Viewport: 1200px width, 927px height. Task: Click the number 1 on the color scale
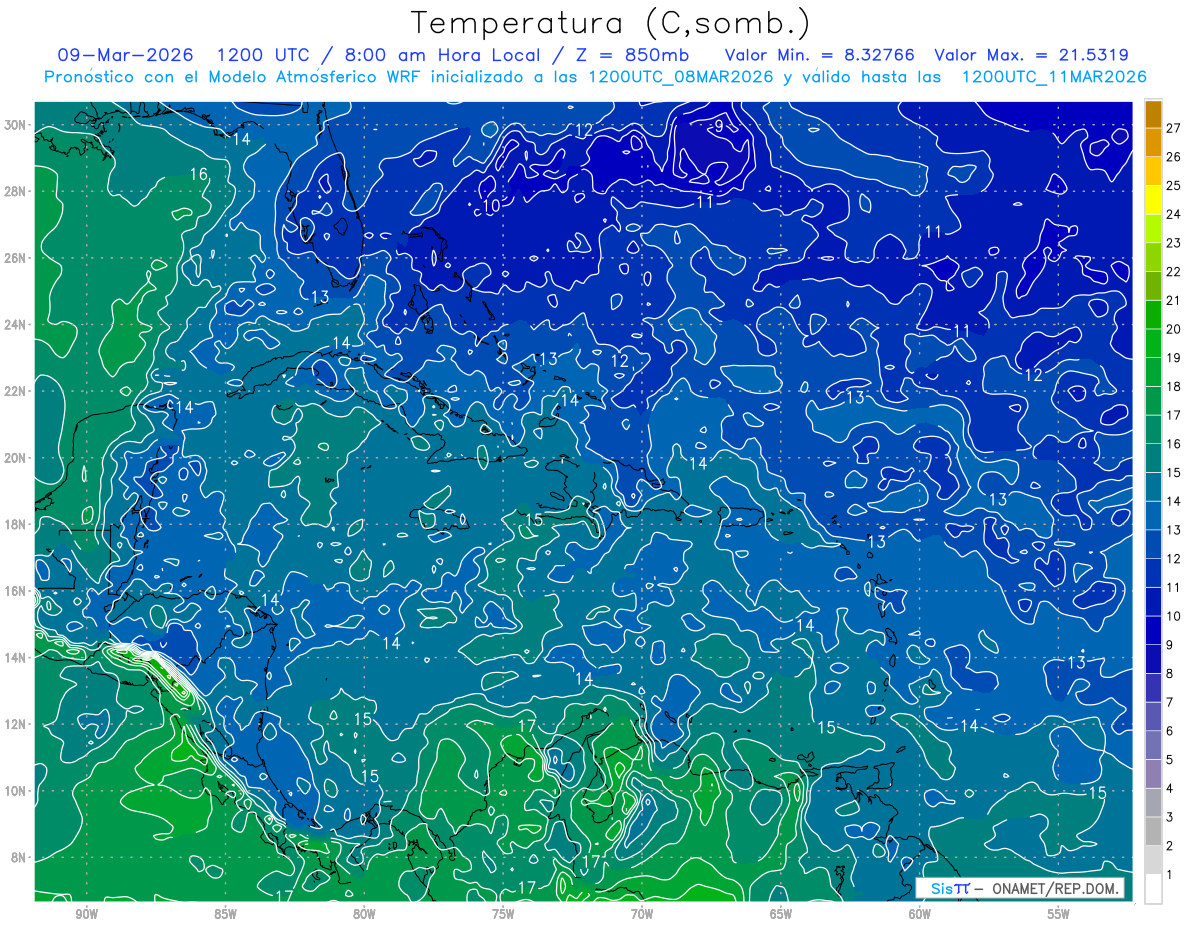click(1171, 875)
